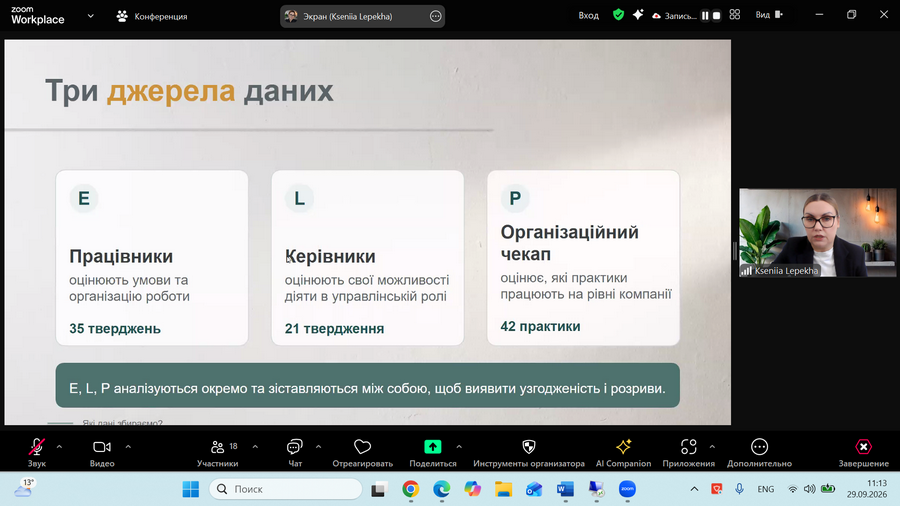Open Отреагировать reactions heart

click(362, 452)
